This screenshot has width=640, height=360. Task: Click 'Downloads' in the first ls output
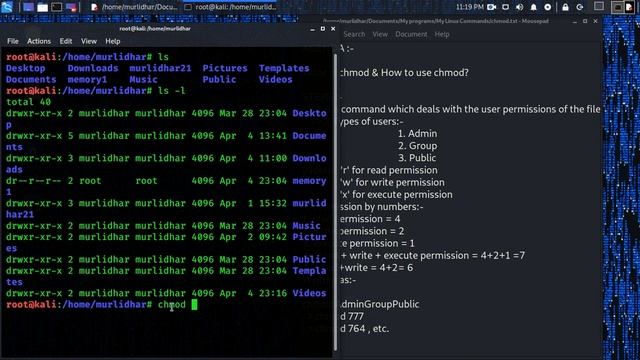pyautogui.click(x=93, y=68)
